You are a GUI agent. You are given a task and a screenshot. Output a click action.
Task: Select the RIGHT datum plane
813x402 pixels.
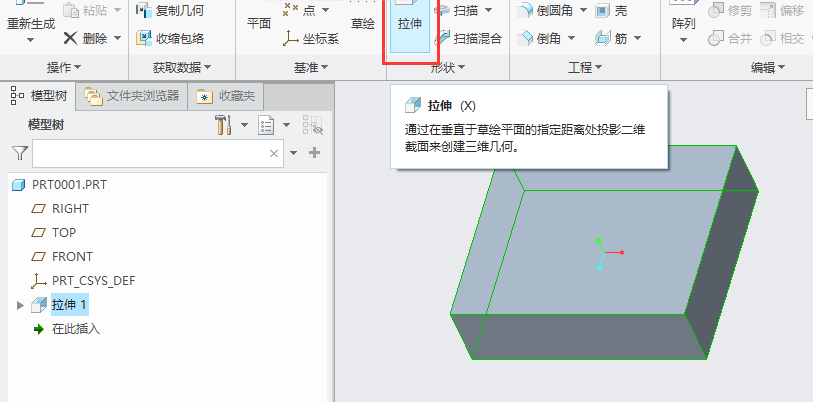point(60,209)
